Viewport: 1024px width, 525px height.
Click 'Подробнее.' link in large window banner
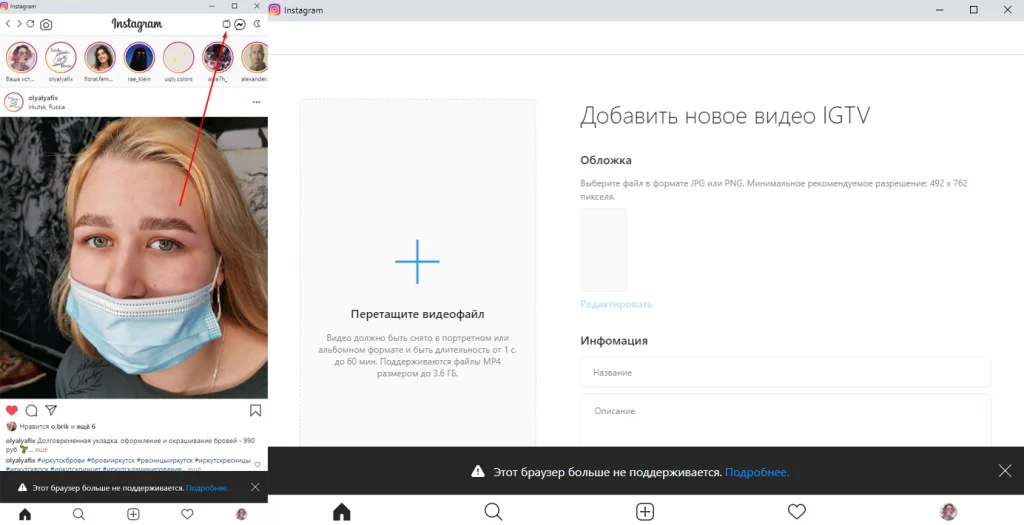757,472
